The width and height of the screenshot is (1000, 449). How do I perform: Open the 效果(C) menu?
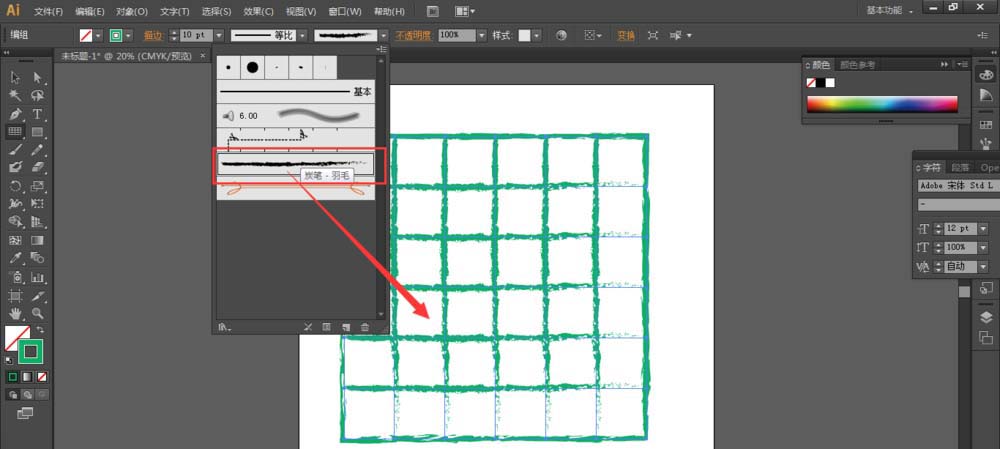258,11
